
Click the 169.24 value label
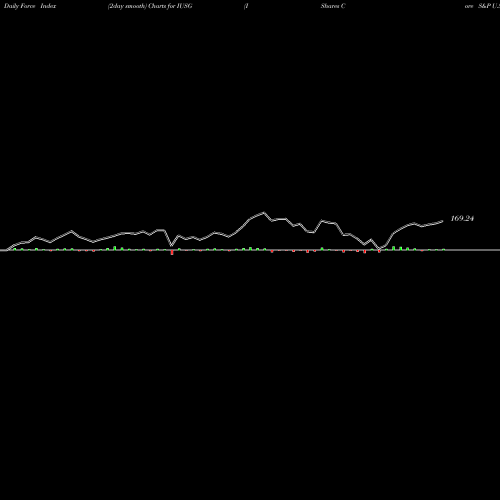coord(462,219)
